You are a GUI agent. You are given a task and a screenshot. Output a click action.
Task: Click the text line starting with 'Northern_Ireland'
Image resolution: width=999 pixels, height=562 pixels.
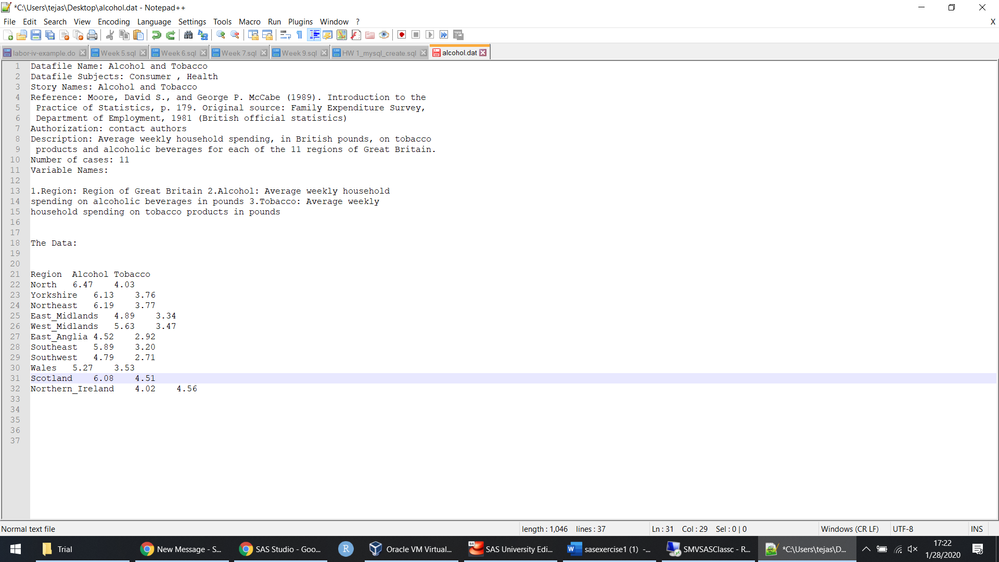pyautogui.click(x=113, y=389)
